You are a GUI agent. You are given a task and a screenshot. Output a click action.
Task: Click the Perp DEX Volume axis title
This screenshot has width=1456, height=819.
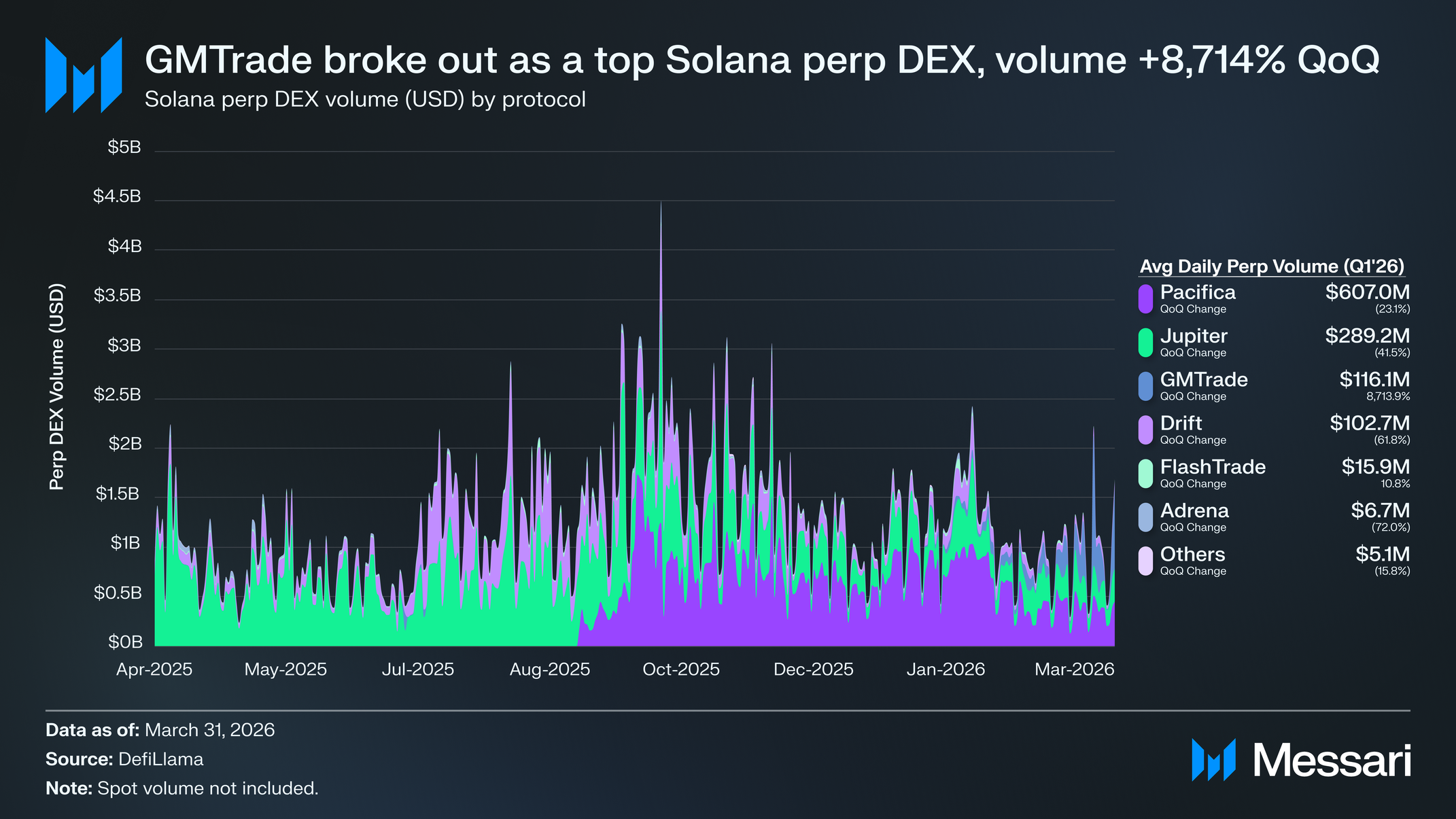tap(56, 387)
